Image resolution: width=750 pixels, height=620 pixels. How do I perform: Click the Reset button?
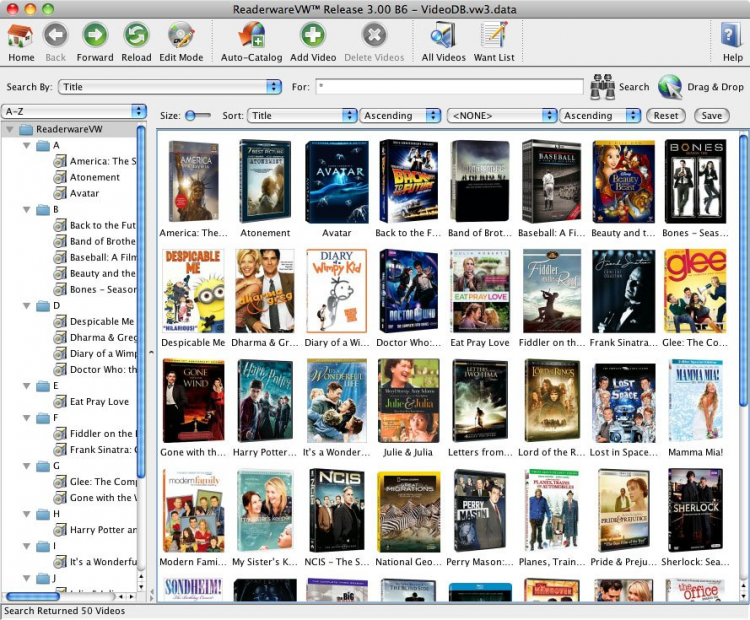click(x=666, y=115)
